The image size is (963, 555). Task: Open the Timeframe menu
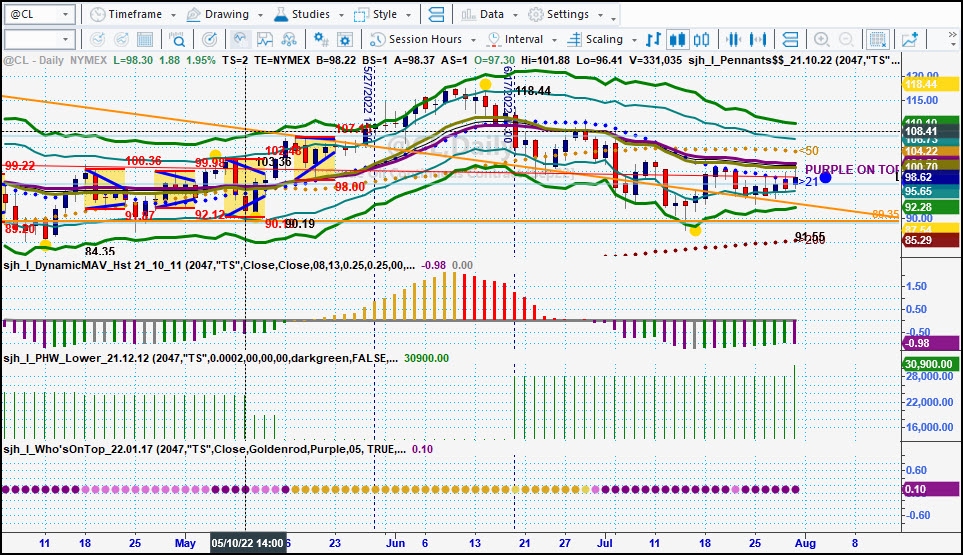133,14
